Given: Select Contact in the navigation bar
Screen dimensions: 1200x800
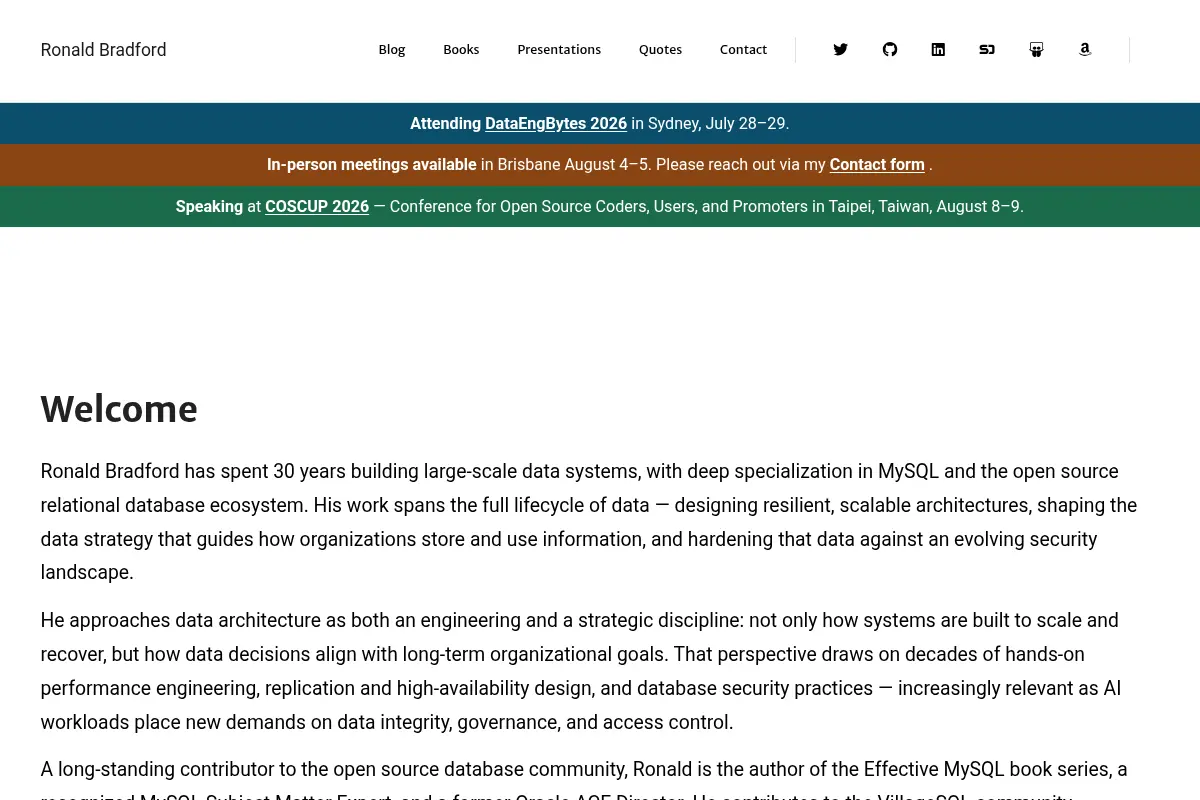Looking at the screenshot, I should pyautogui.click(x=743, y=50).
